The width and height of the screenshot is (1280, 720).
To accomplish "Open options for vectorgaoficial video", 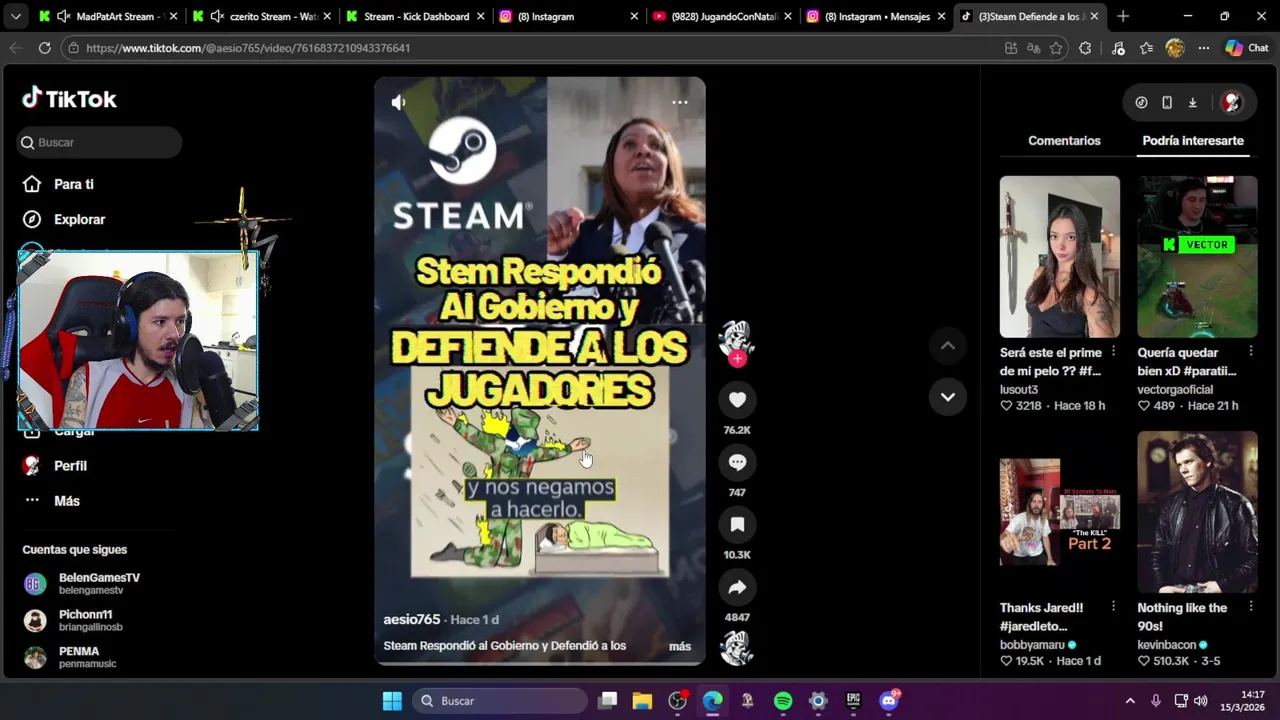I will tap(1251, 352).
